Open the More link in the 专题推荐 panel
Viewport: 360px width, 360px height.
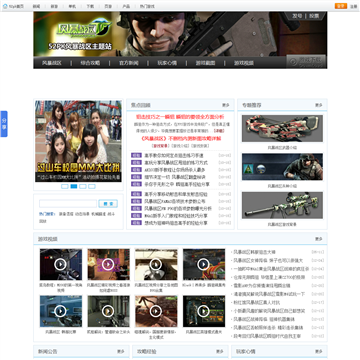(319, 105)
